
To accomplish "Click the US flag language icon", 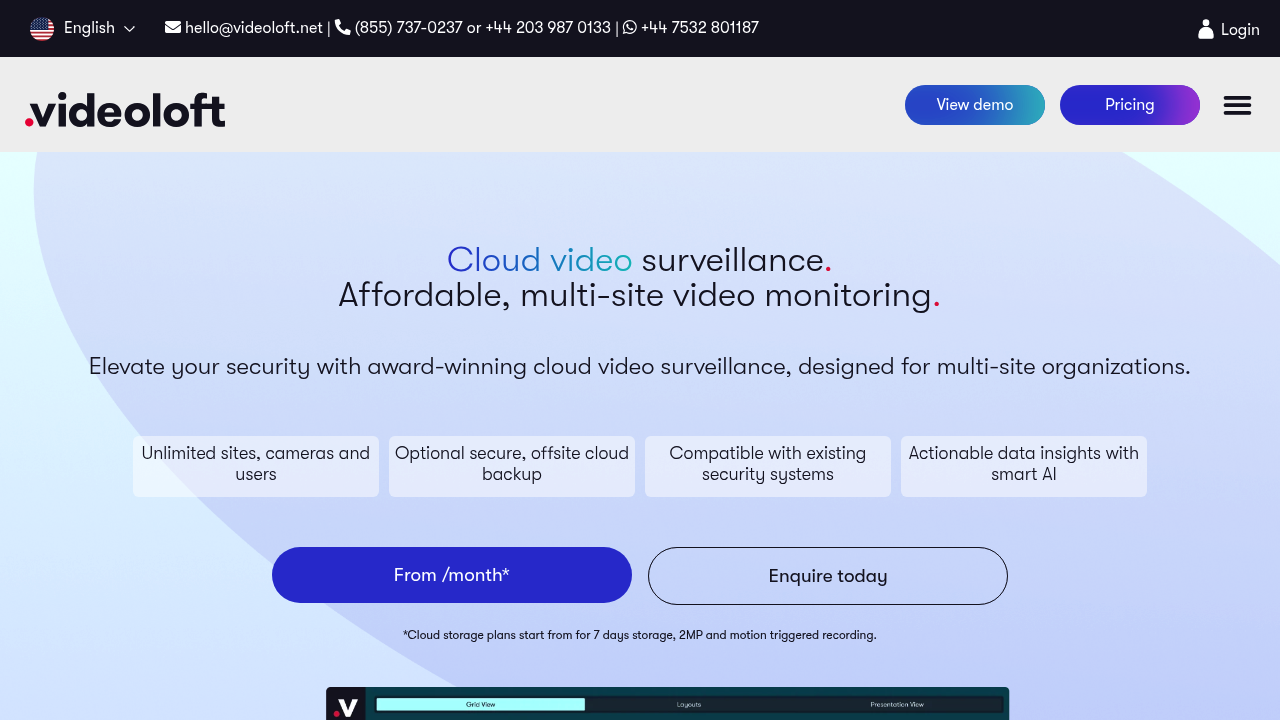I will tap(42, 29).
